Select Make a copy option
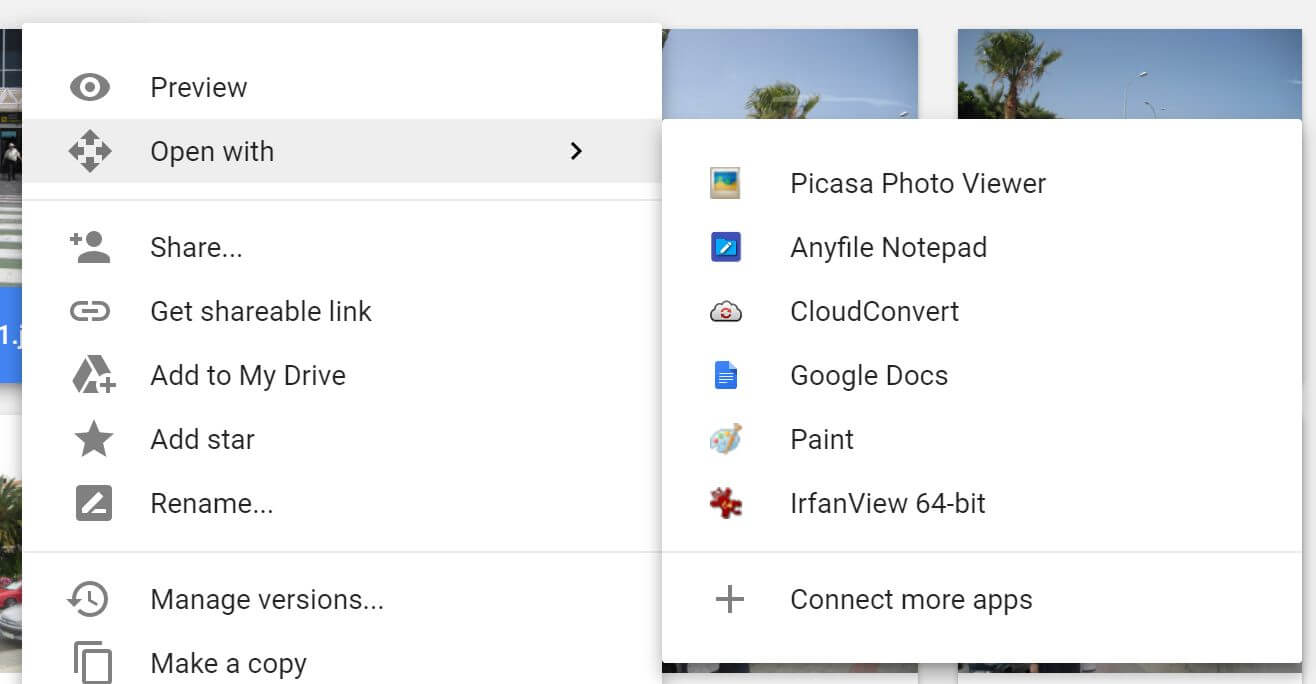1316x684 pixels. click(x=228, y=664)
